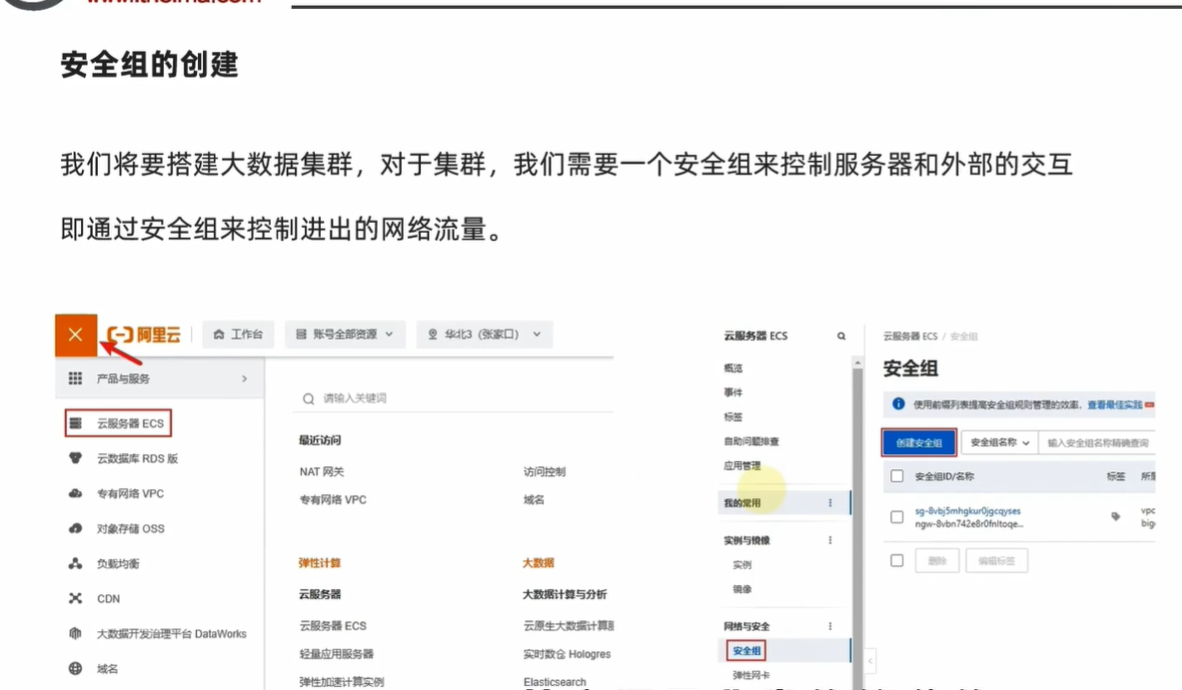Screen dimensions: 1182x690
Task: Open the three-dot menu beside 我的常用
Action: coord(830,503)
